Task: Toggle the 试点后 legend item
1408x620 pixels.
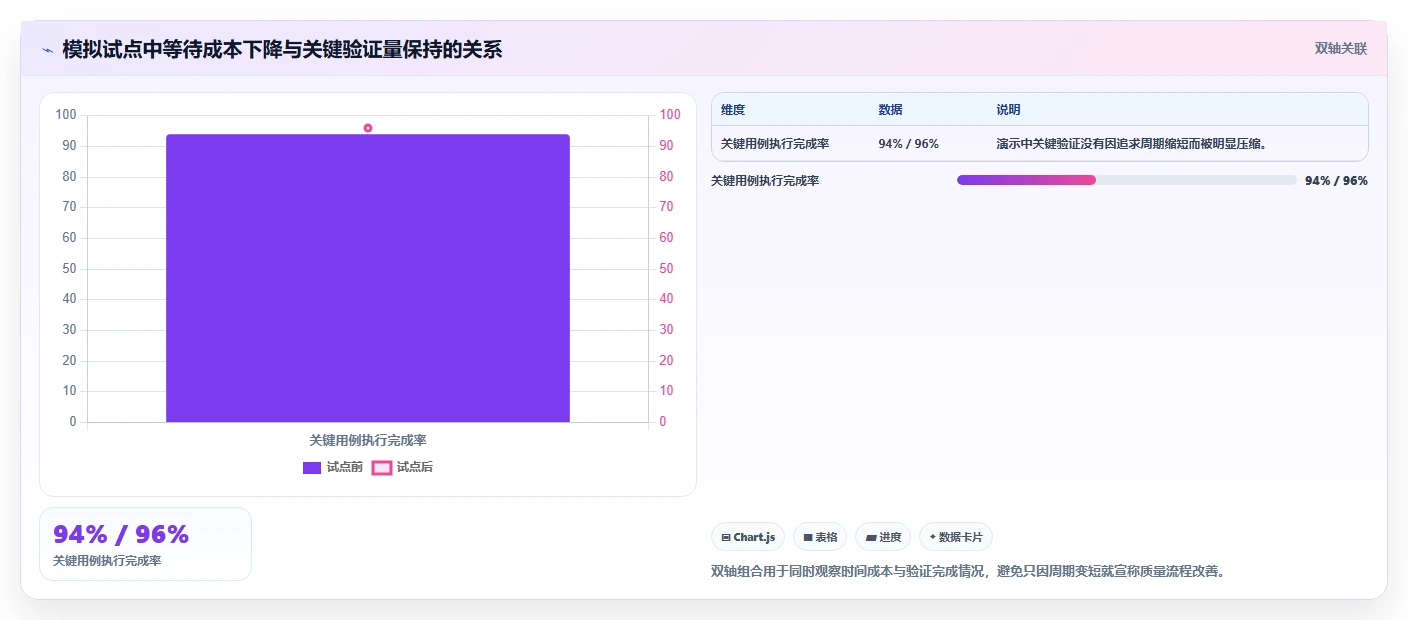Action: coord(402,467)
